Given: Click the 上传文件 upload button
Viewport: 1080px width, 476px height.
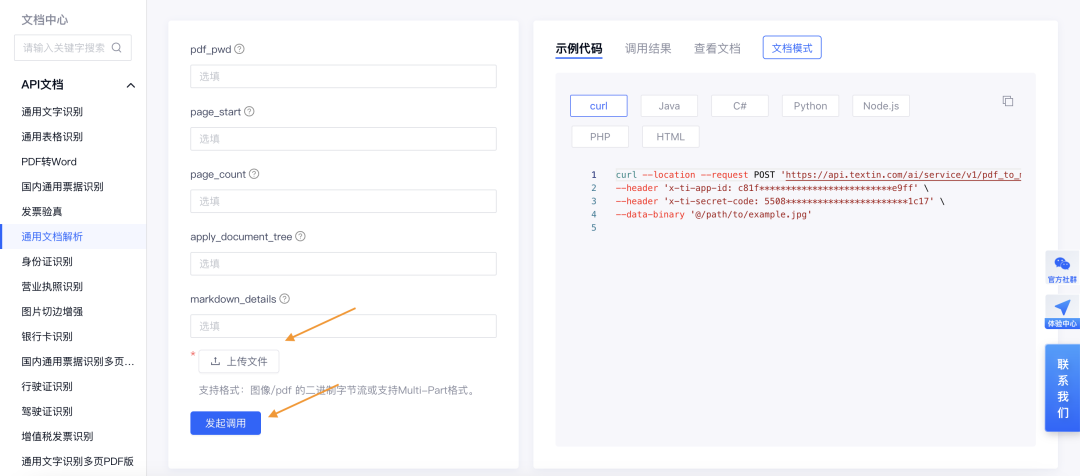Looking at the screenshot, I should (239, 361).
